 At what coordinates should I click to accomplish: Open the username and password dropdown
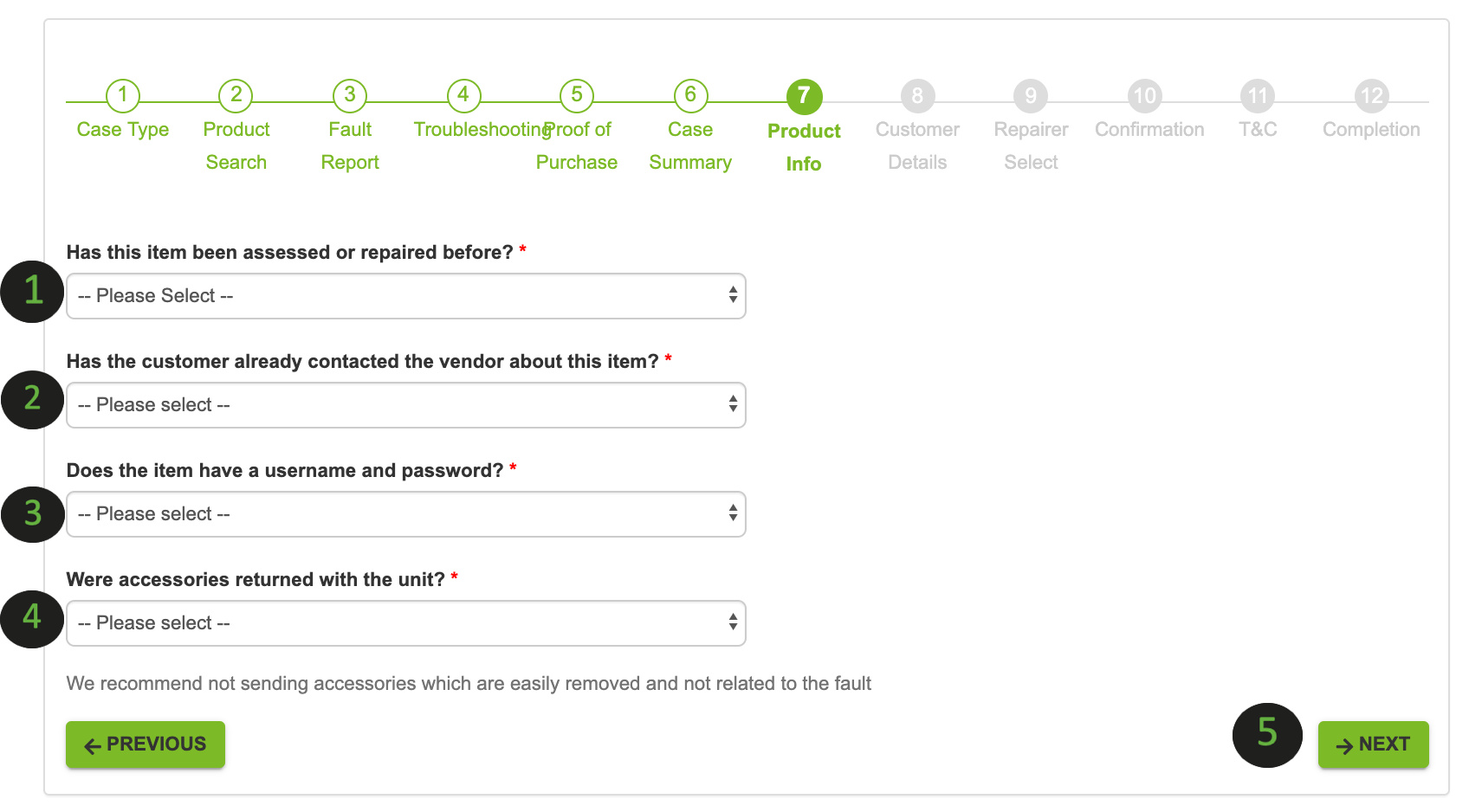click(x=406, y=514)
